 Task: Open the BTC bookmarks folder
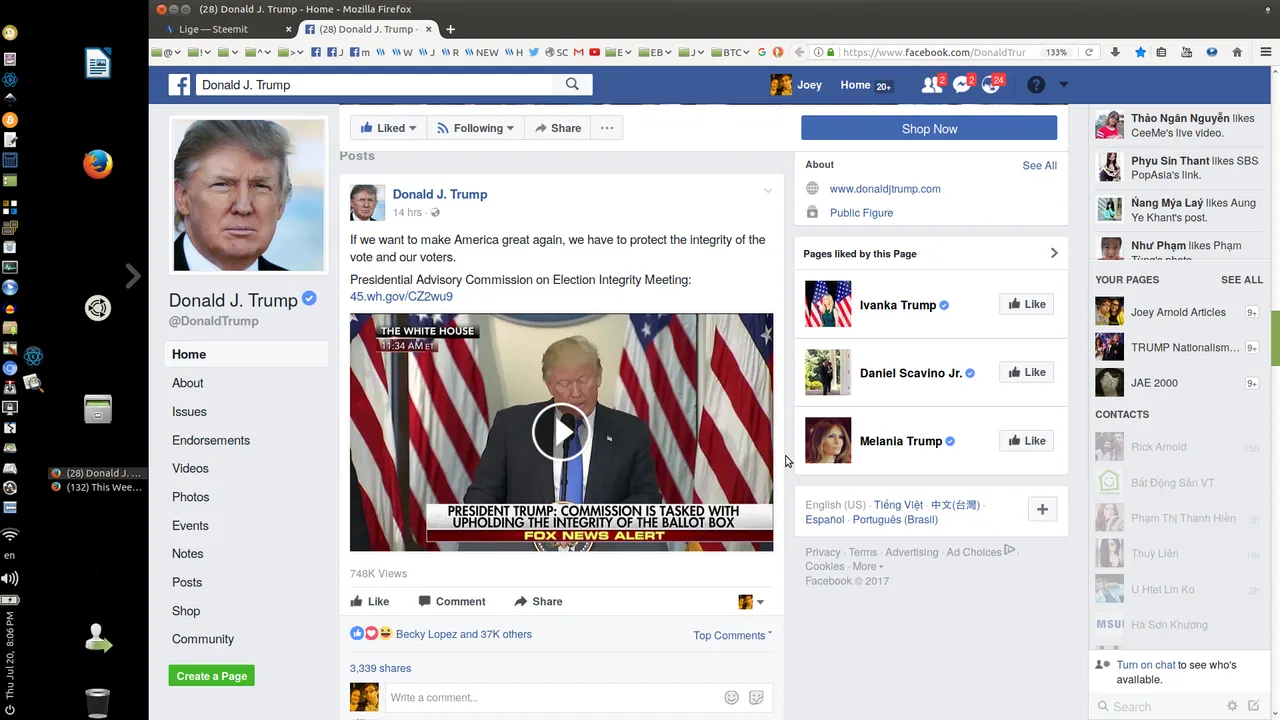[x=730, y=52]
